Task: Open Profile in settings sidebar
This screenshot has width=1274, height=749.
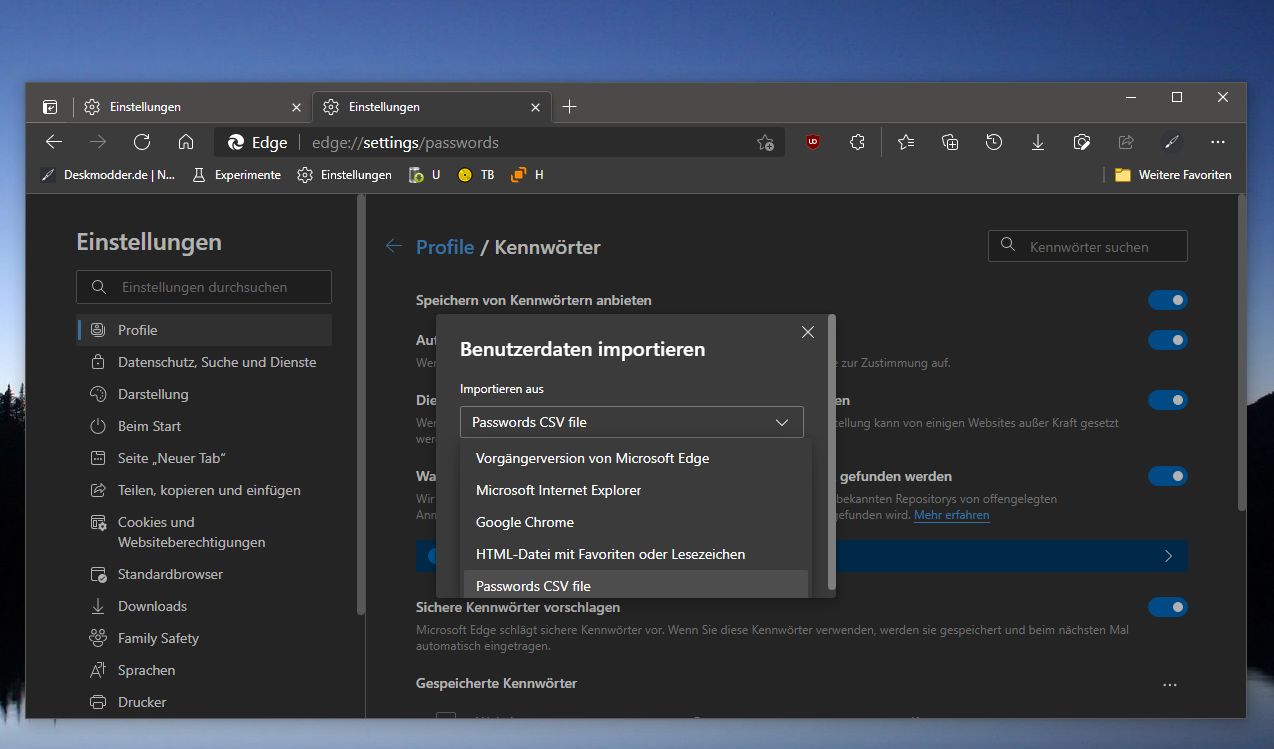Action: pyautogui.click(x=204, y=330)
